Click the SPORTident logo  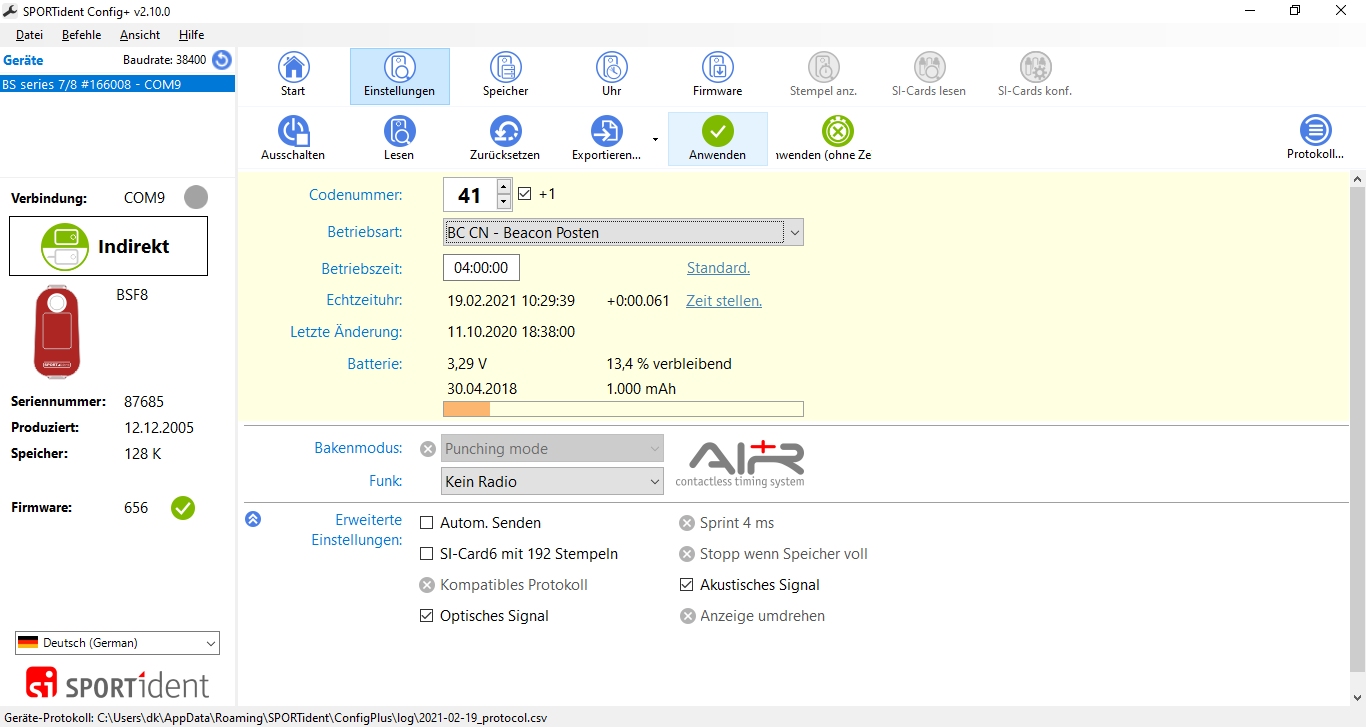tap(117, 683)
